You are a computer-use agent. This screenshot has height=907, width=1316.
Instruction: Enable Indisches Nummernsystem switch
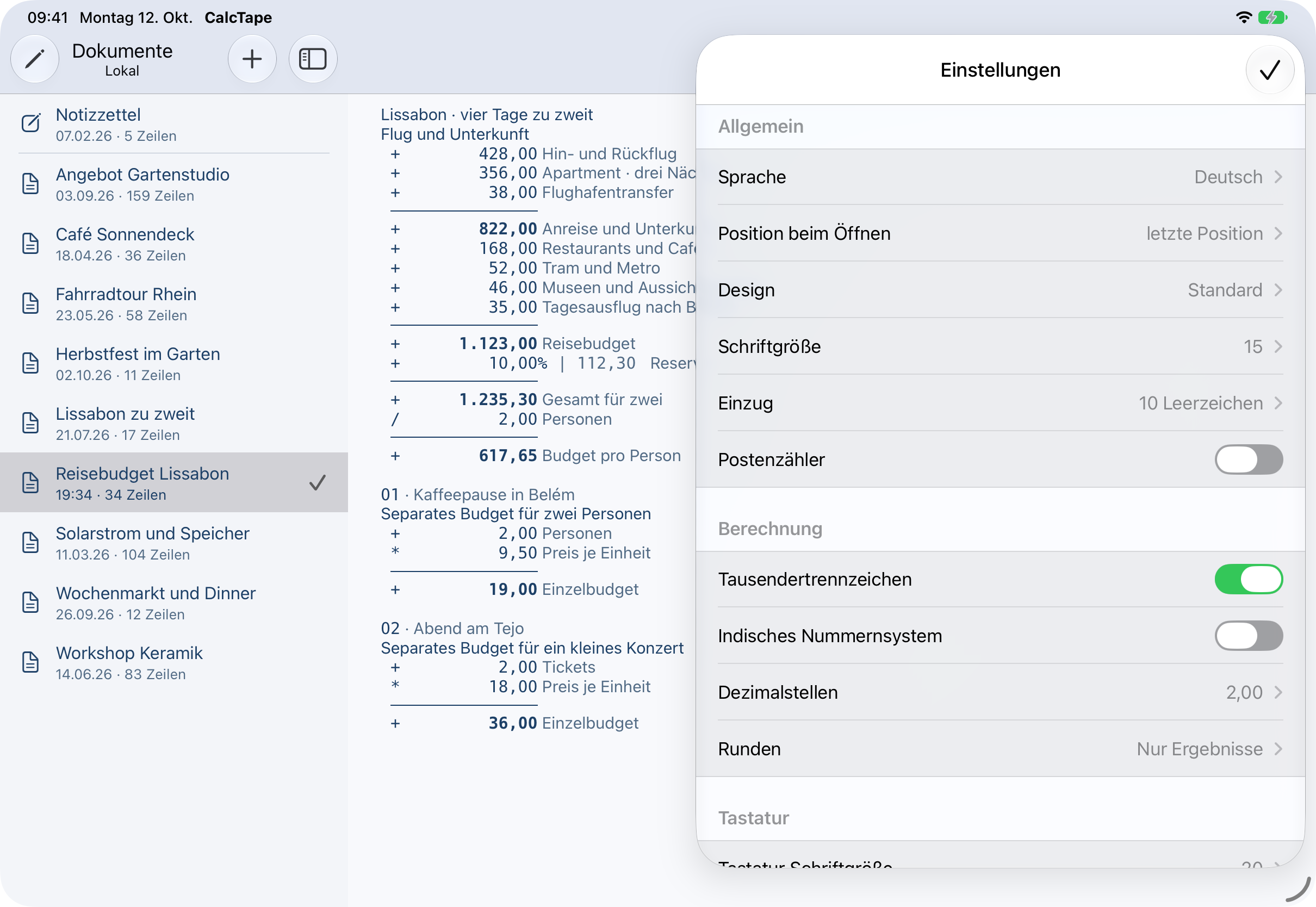tap(1249, 635)
